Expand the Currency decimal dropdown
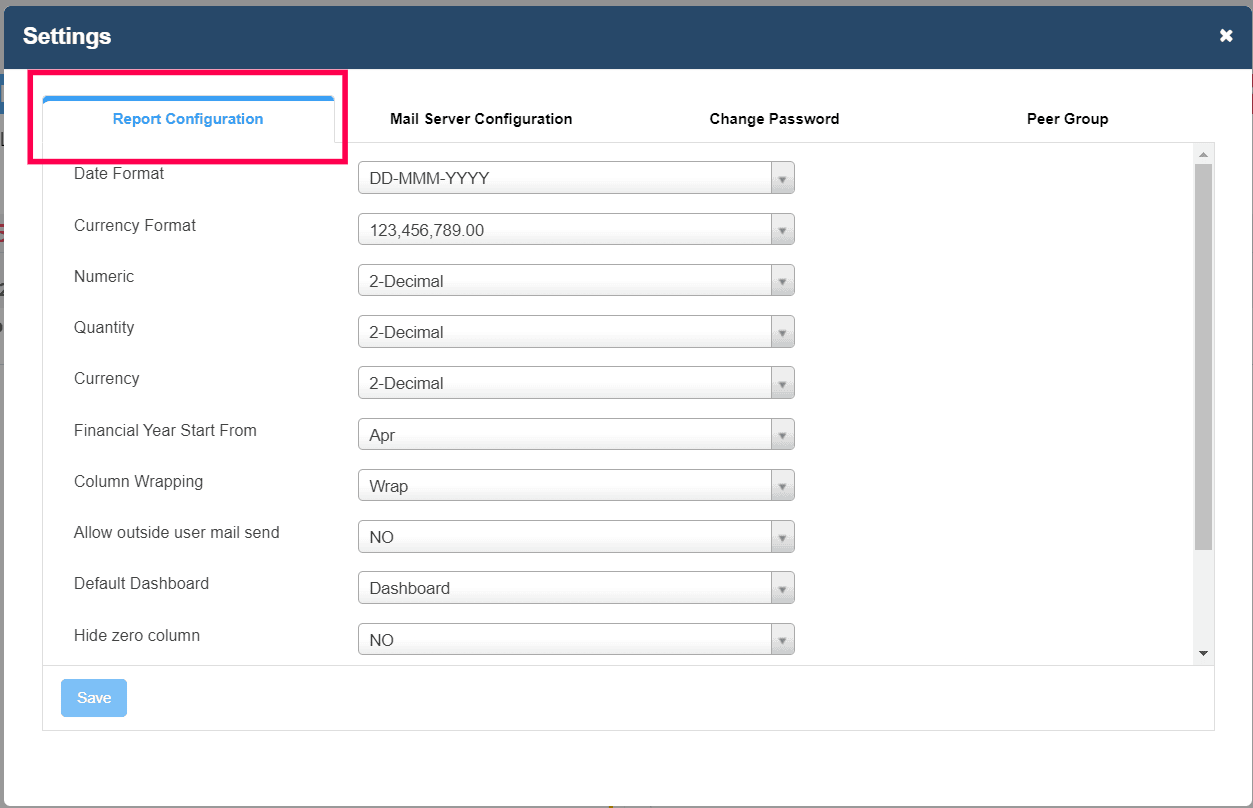This screenshot has height=808, width=1253. click(576, 383)
